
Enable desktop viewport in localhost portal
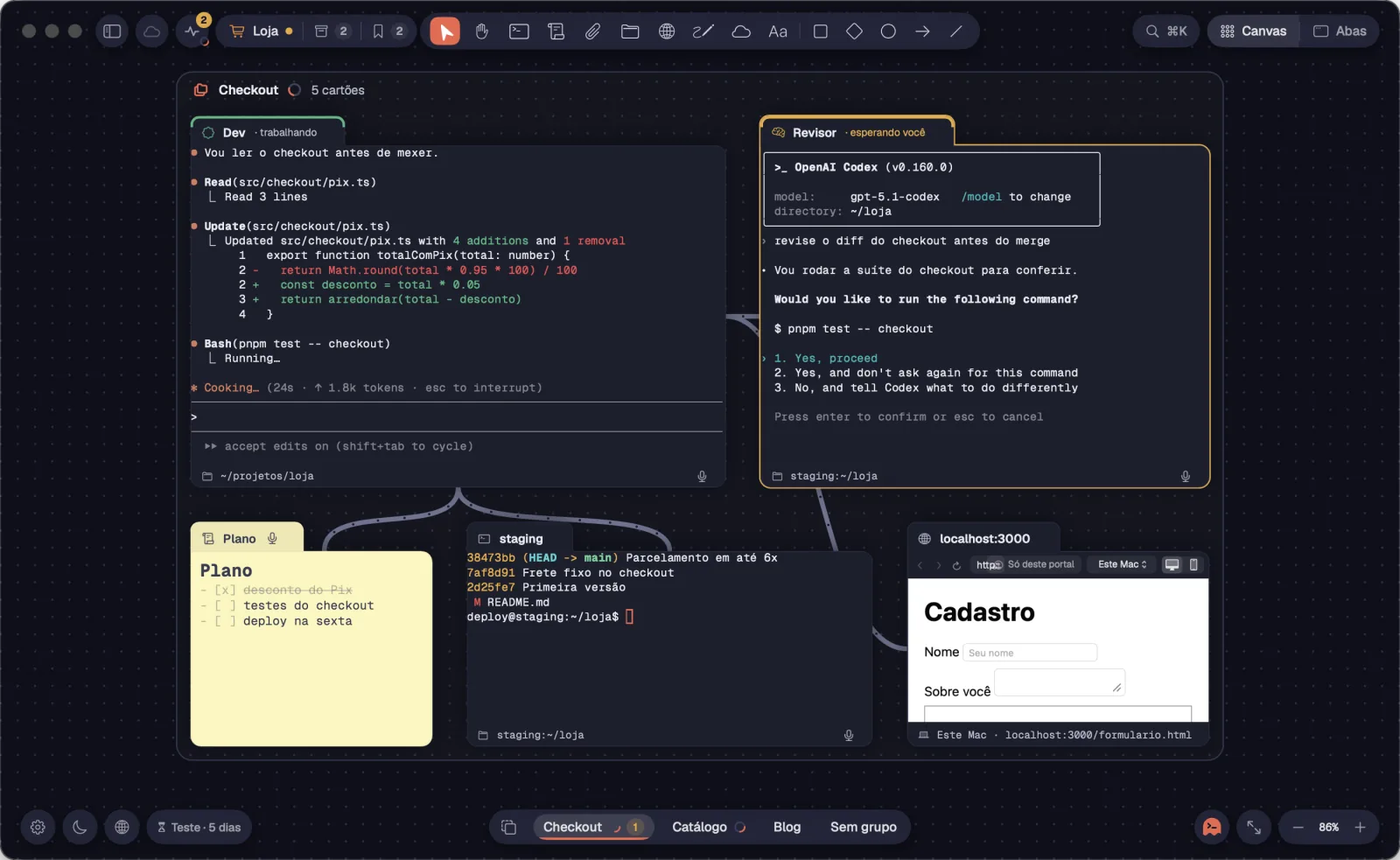pyautogui.click(x=1172, y=564)
